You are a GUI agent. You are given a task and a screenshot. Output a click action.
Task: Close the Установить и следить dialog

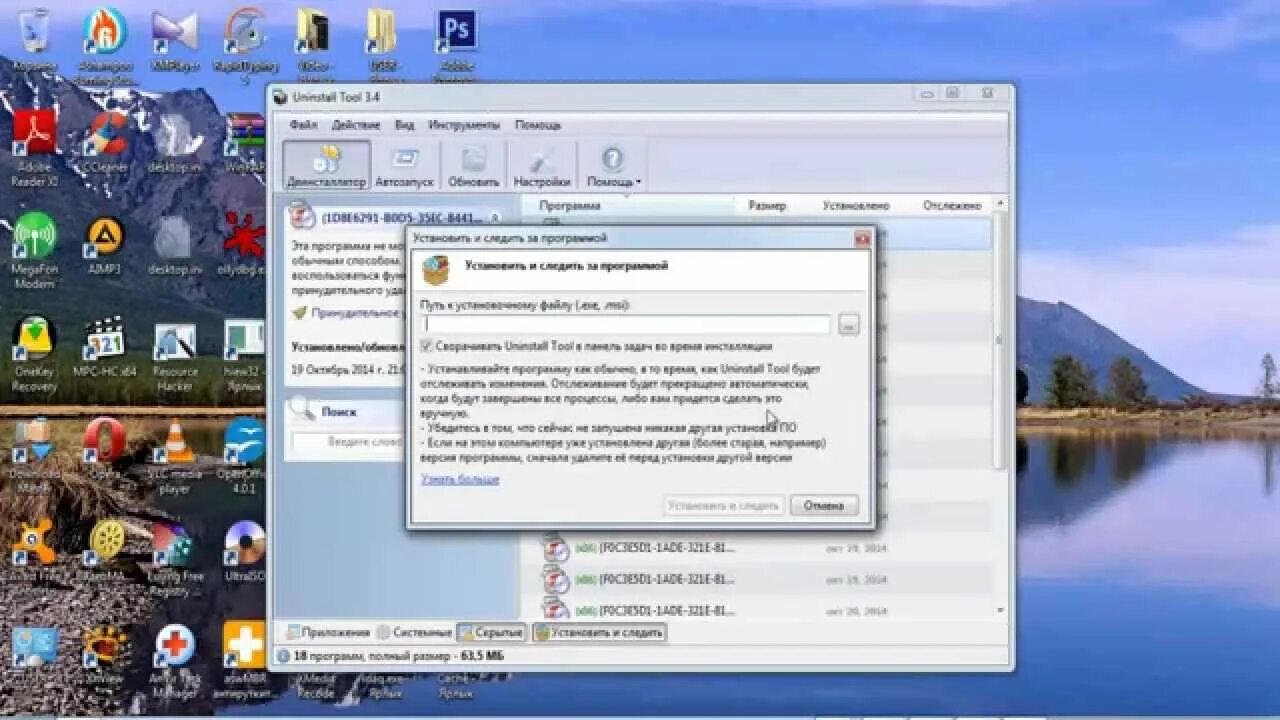[x=862, y=238]
